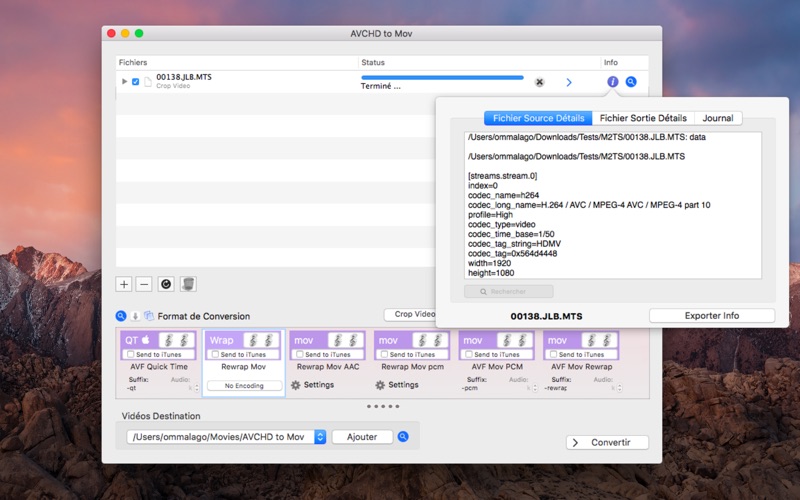Adjust Audio bitrate stepper for AVF Mov Rewrap
The width and height of the screenshot is (800, 500).
pyautogui.click(x=619, y=388)
